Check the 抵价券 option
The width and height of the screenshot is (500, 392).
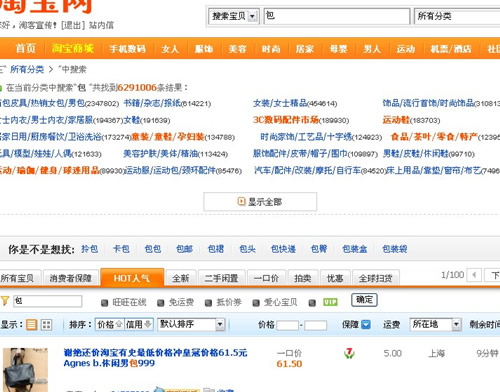209,303
